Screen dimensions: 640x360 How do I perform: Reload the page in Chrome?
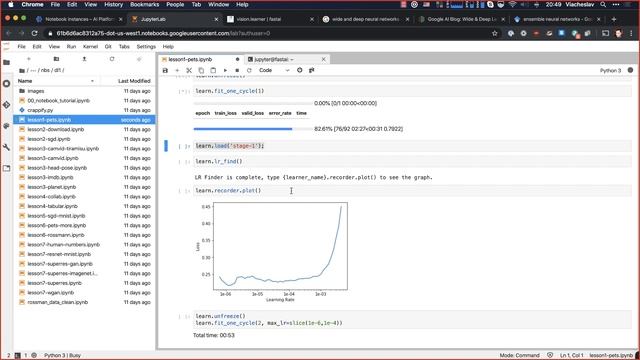click(x=34, y=33)
